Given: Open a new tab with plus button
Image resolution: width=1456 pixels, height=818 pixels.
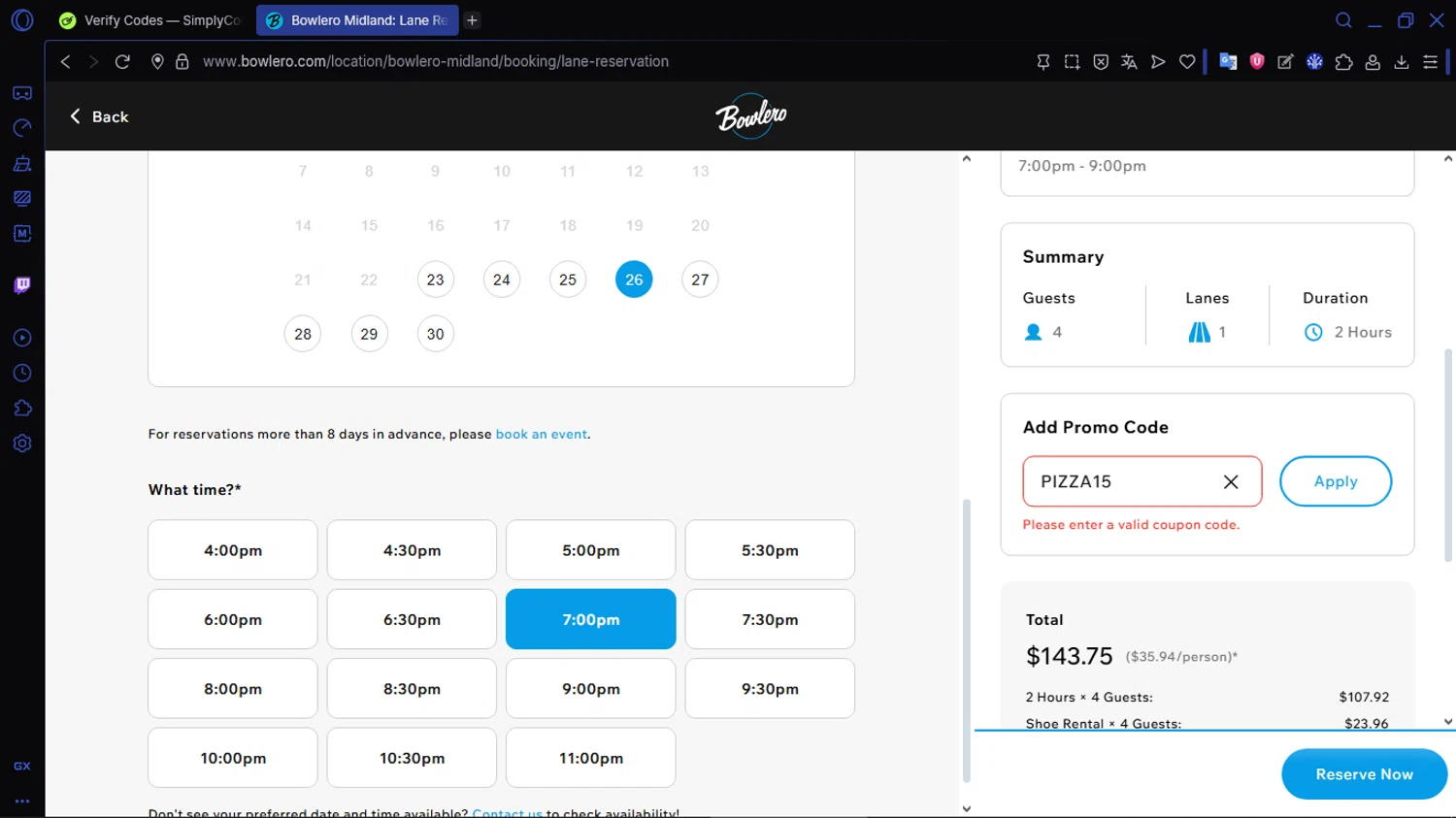Looking at the screenshot, I should point(472,20).
